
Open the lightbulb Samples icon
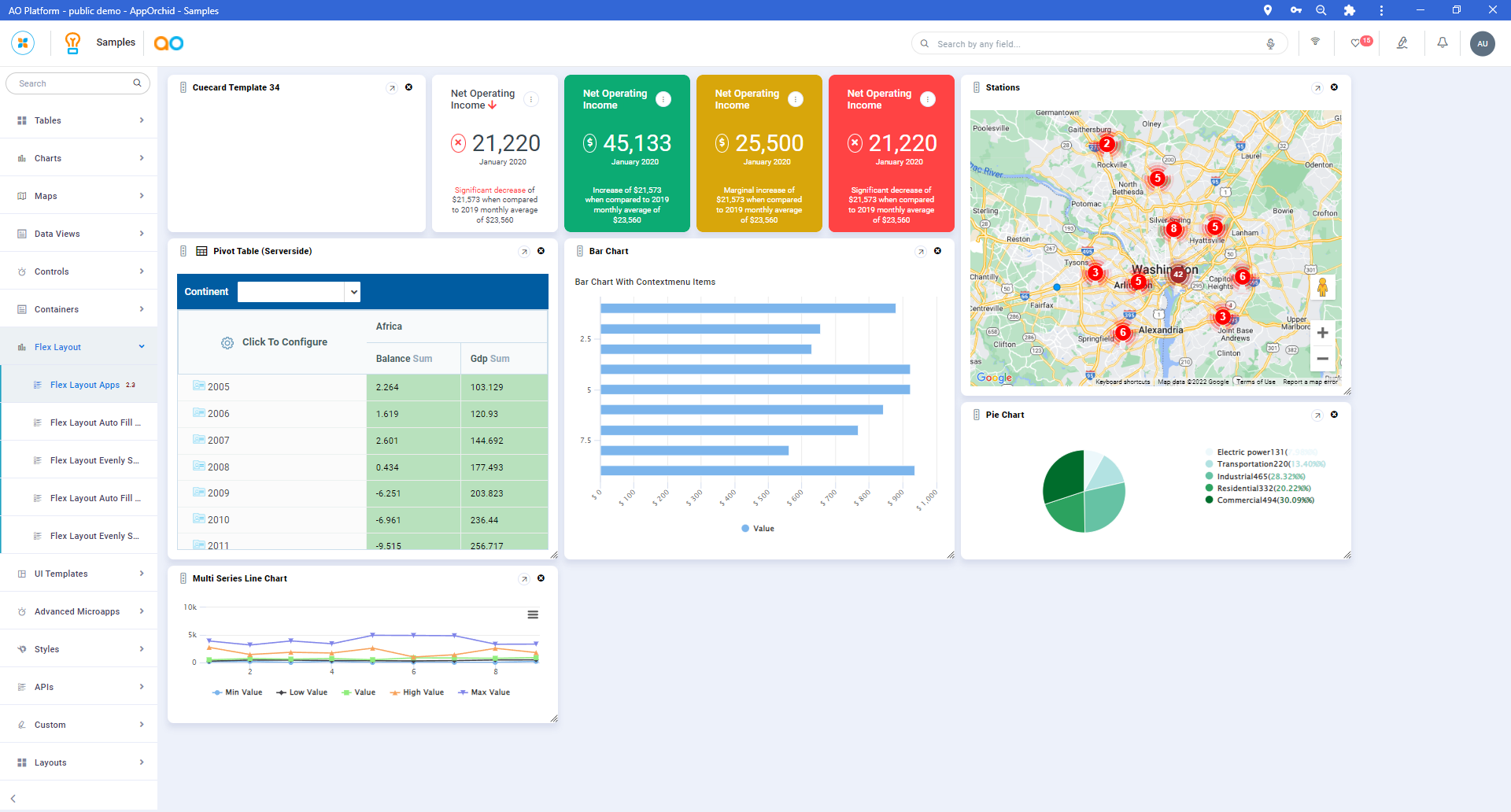[x=72, y=43]
